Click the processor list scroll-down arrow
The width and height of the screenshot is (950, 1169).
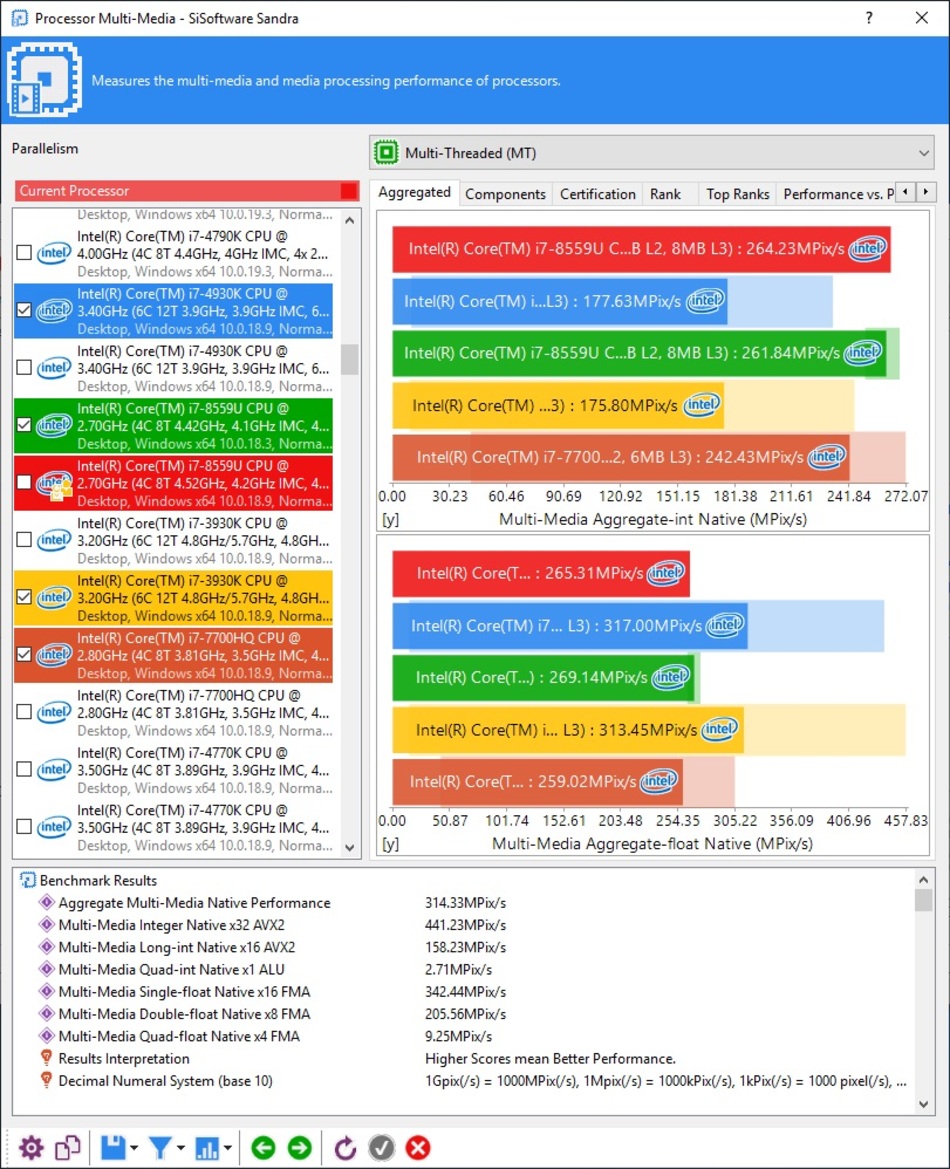(350, 848)
